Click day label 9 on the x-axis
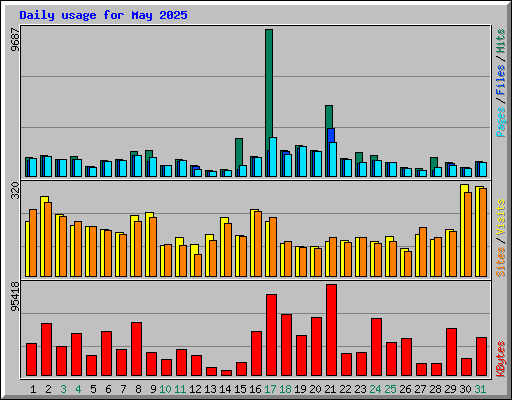The width and height of the screenshot is (512, 400). click(x=153, y=389)
